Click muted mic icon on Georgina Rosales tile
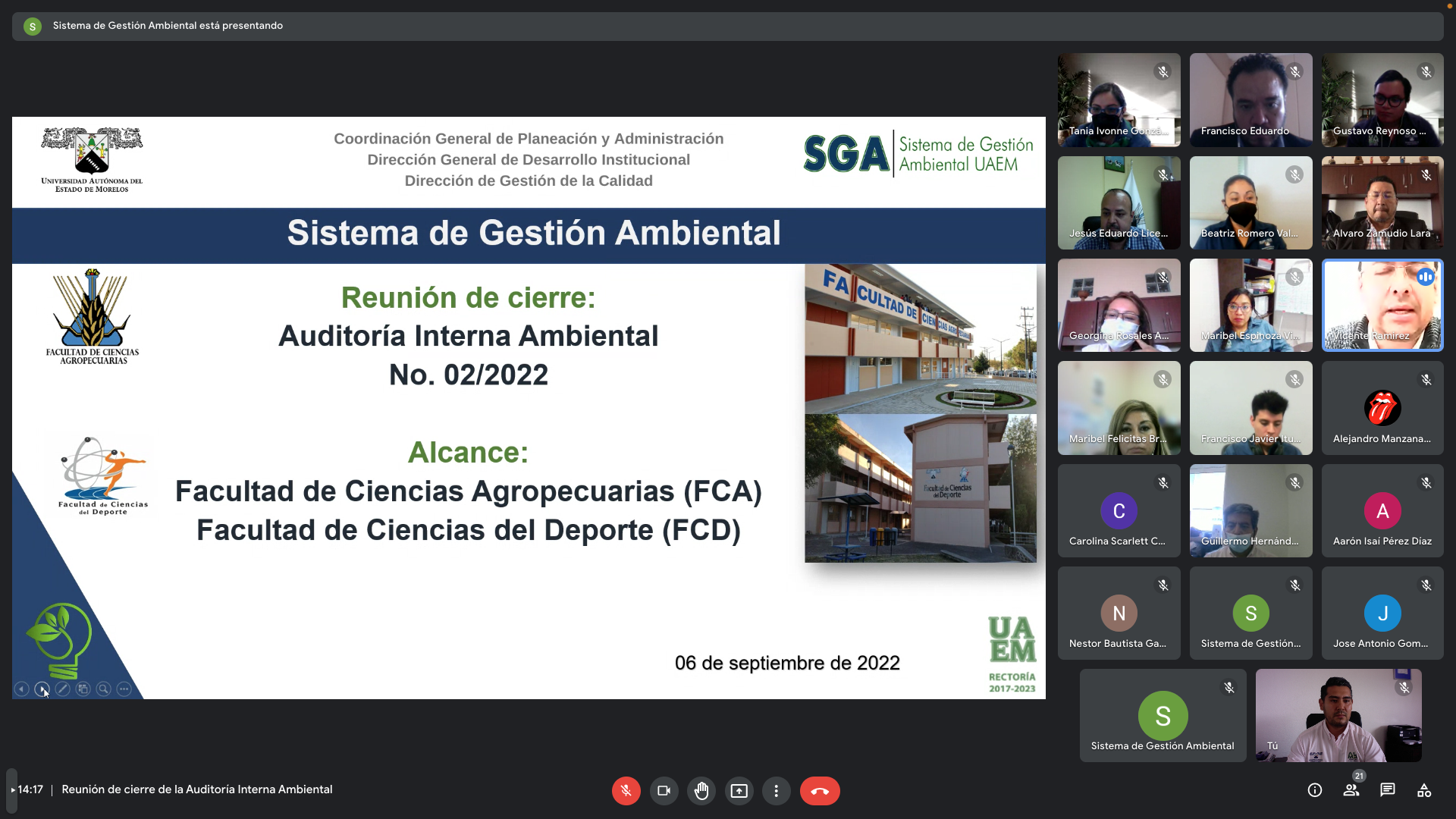Viewport: 1456px width, 819px height. [x=1163, y=278]
